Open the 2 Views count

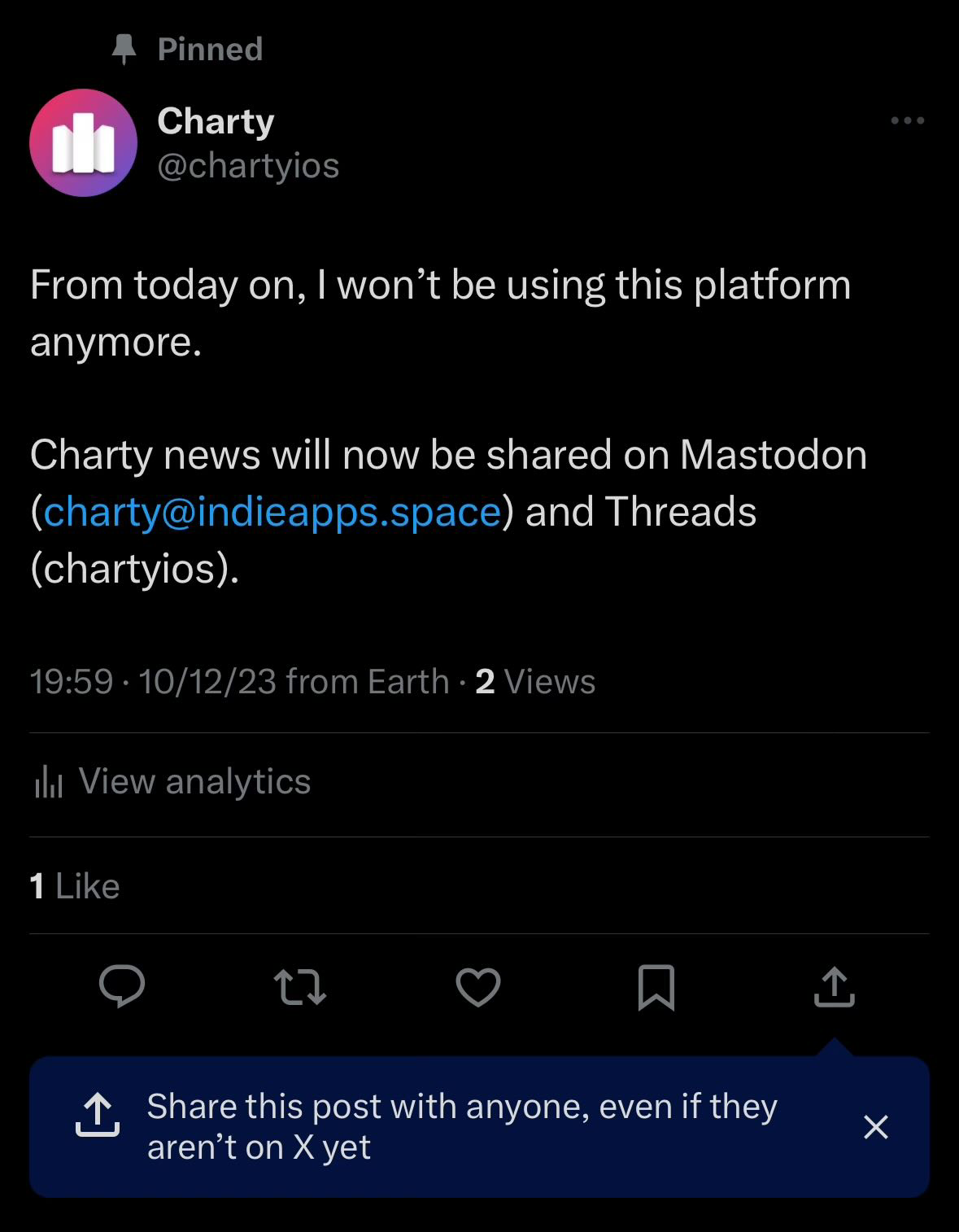(x=535, y=682)
